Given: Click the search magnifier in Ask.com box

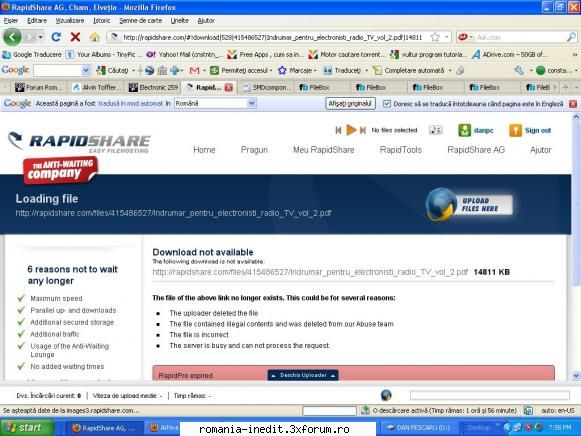Looking at the screenshot, I should [571, 37].
